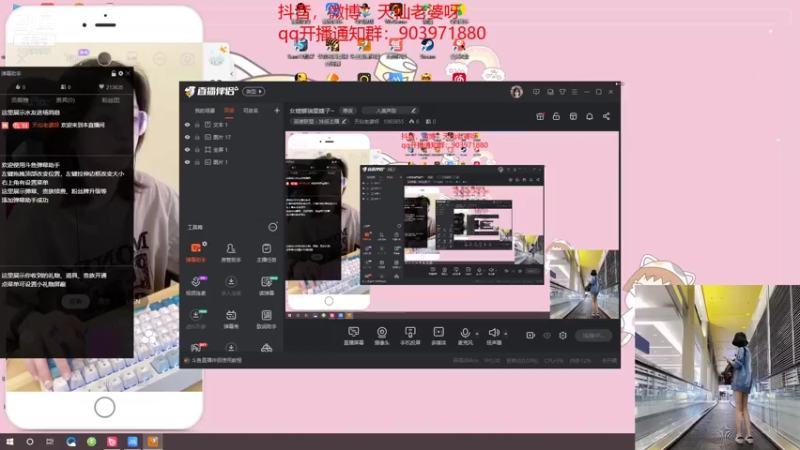
Task: Lock the 文本 1 layer
Action: pyautogui.click(x=197, y=124)
